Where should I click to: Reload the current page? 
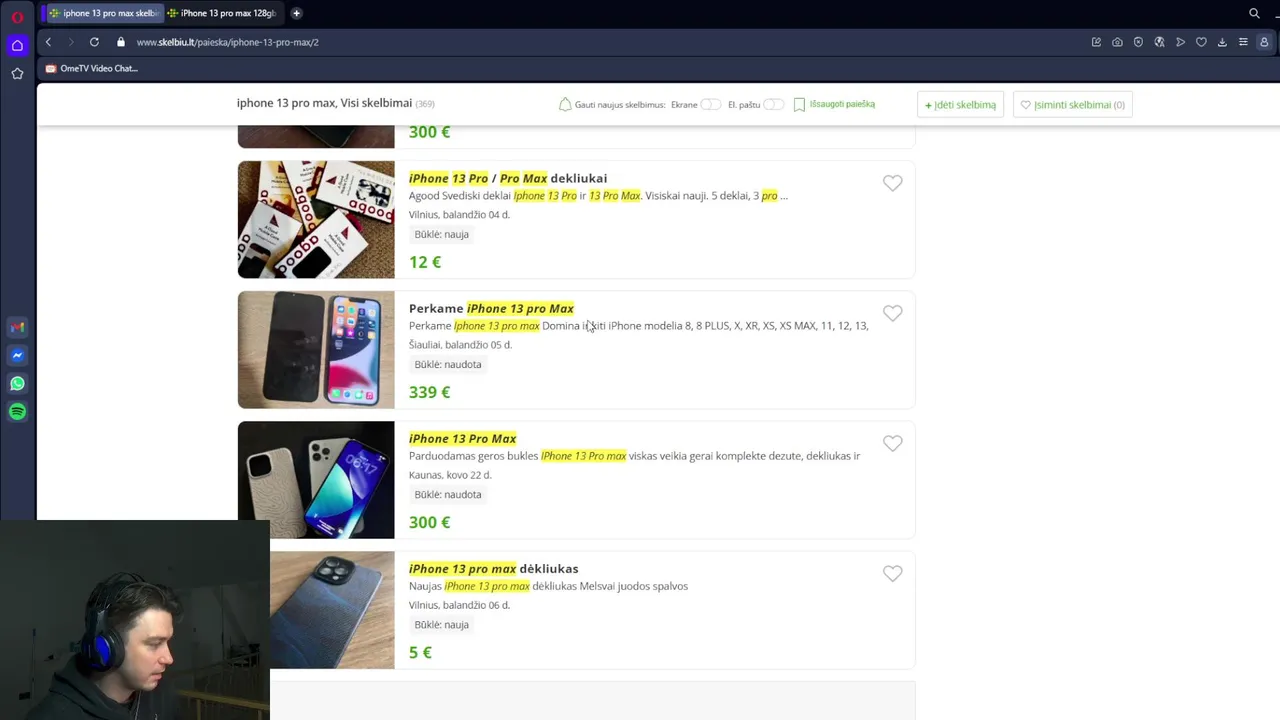click(x=94, y=42)
